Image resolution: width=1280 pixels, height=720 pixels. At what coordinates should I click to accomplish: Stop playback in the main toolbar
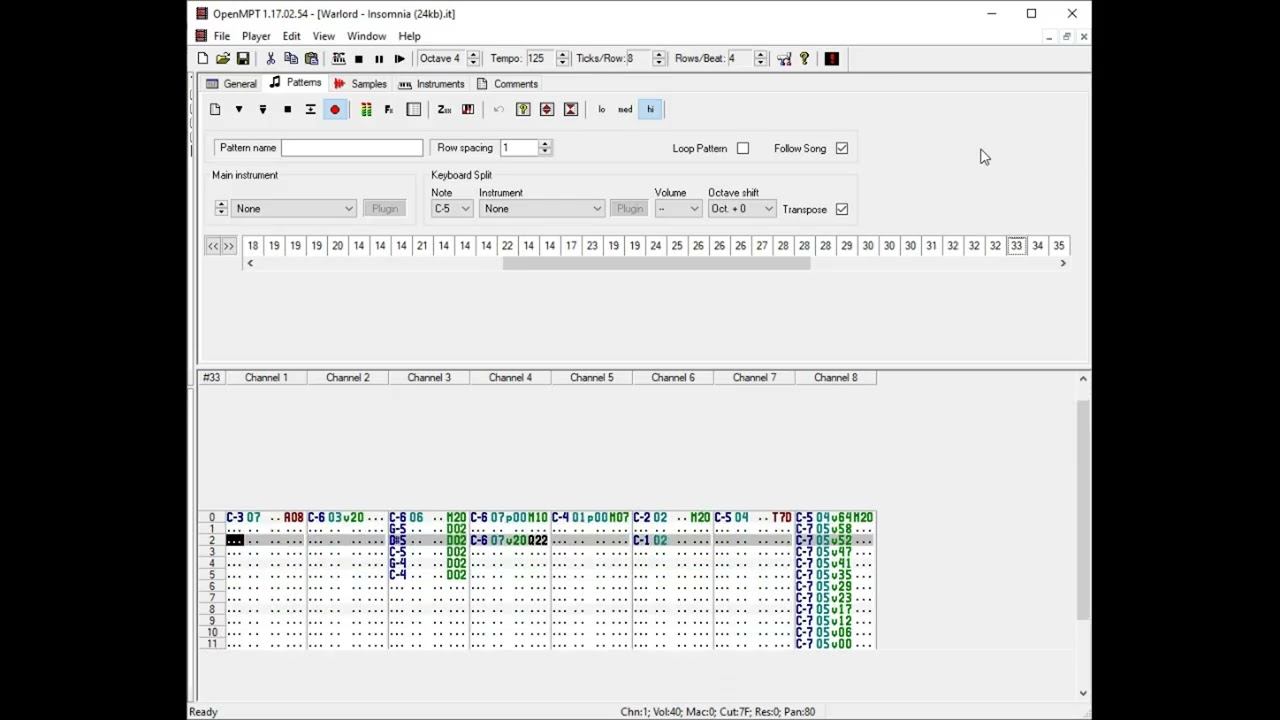[359, 59]
